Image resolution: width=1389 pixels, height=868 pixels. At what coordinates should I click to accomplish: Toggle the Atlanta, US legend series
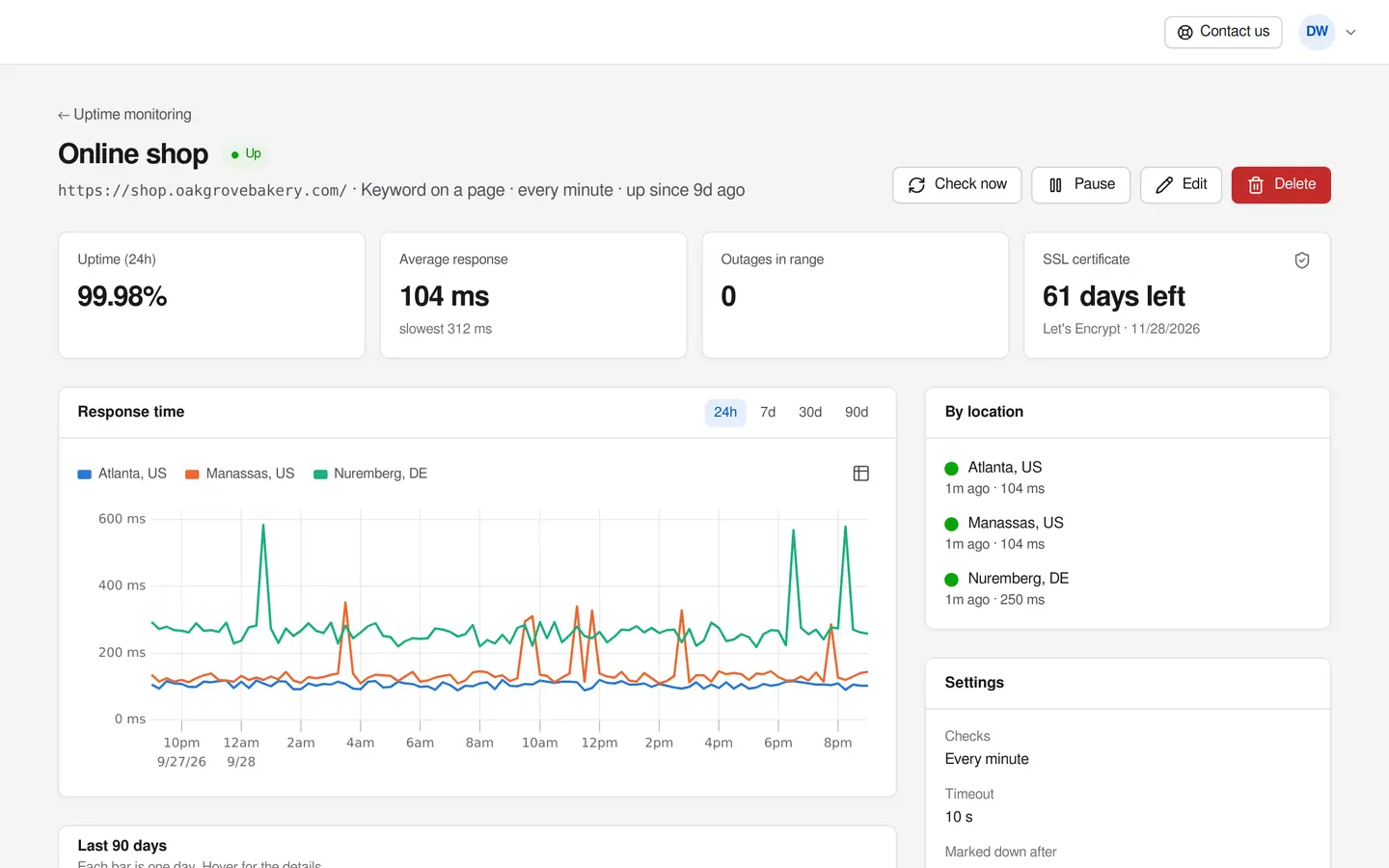click(x=122, y=474)
